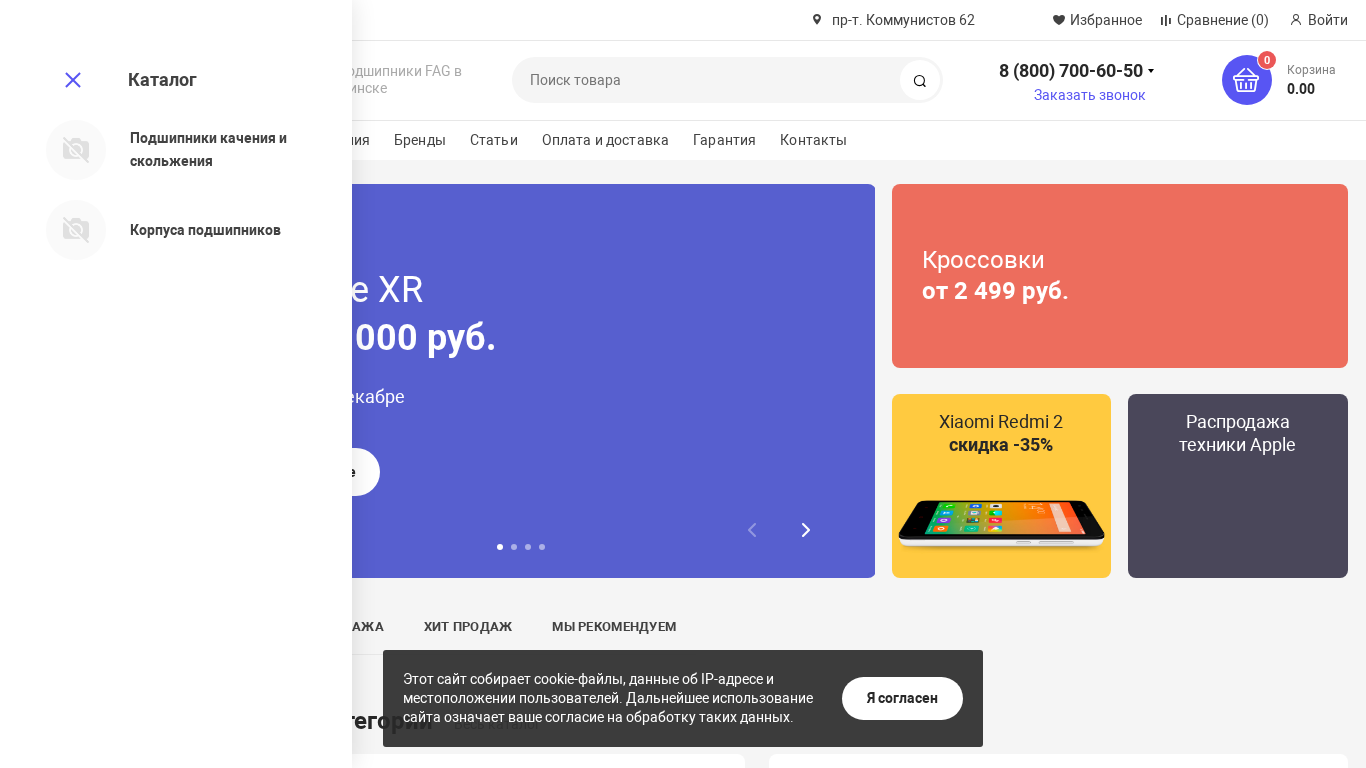1366x768 pixels.
Task: Open Корпуса подшипников category
Action: 205,230
